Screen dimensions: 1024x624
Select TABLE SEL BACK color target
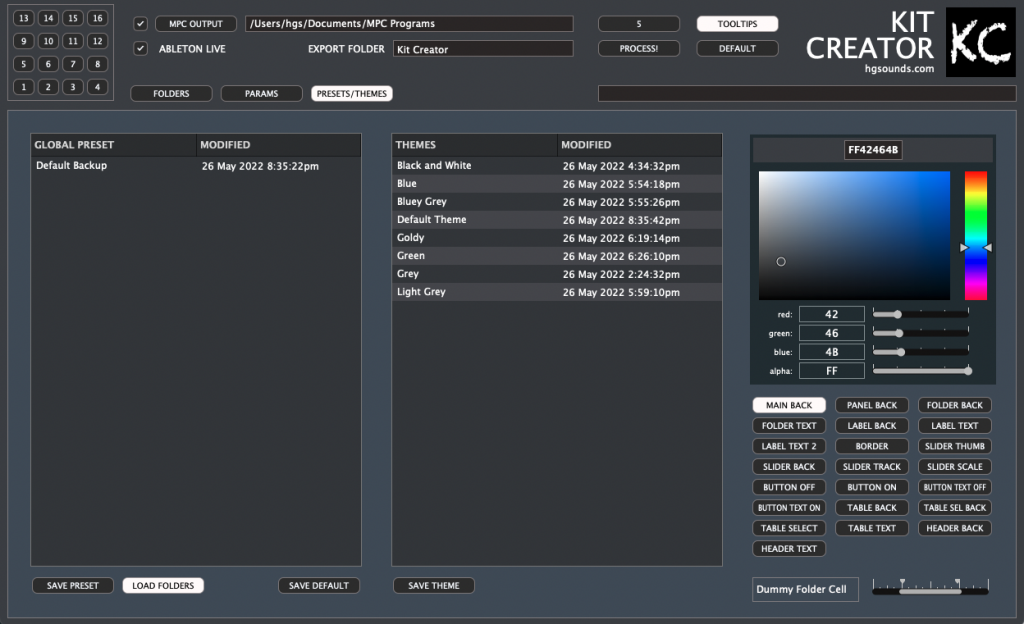point(955,508)
